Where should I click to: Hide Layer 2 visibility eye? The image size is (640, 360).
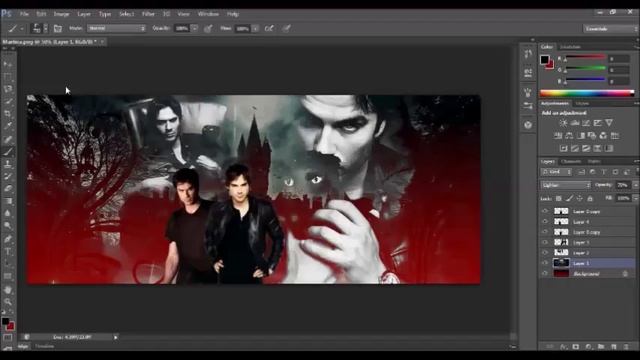click(544, 253)
